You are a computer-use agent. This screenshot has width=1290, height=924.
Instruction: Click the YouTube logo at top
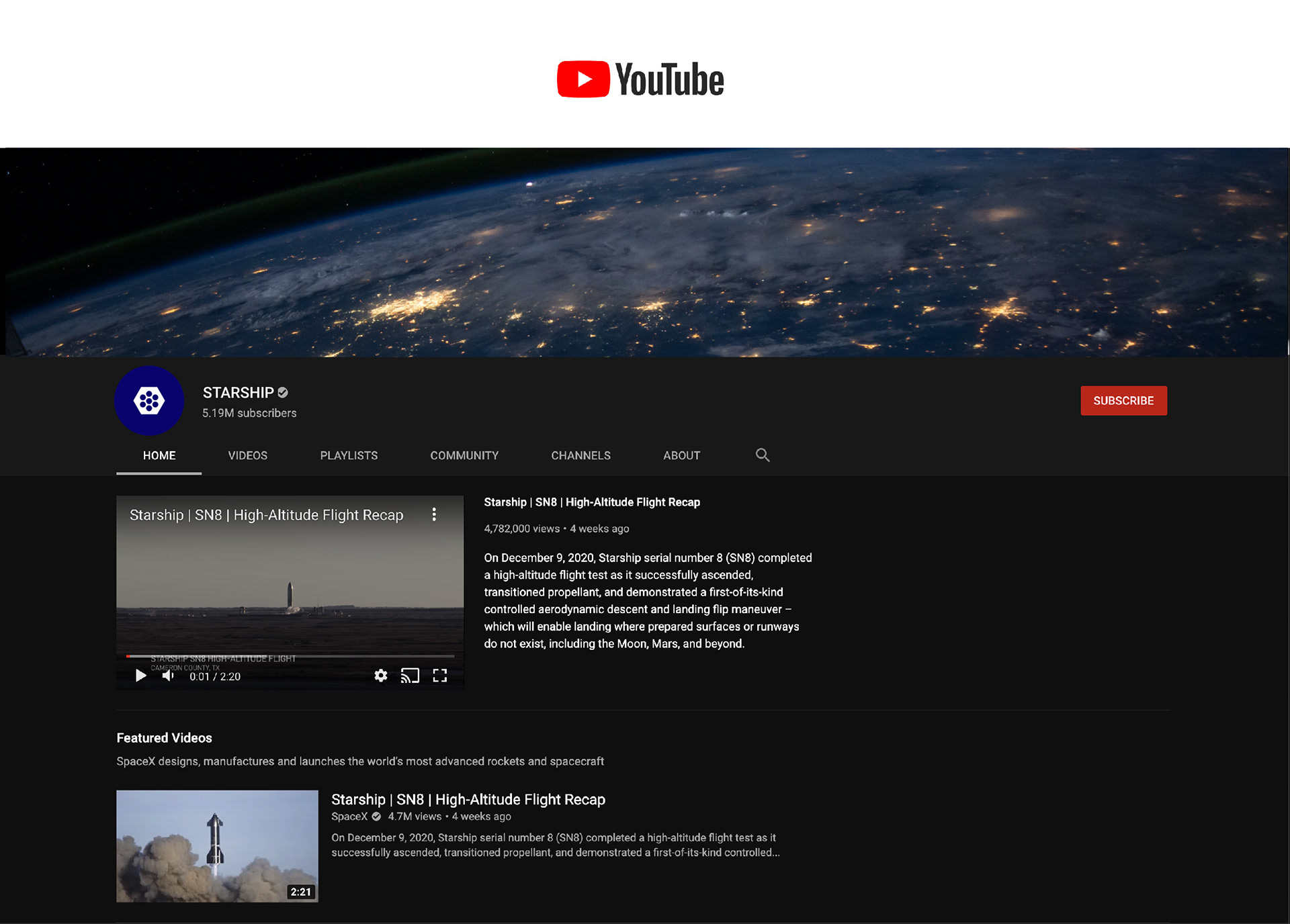tap(640, 79)
